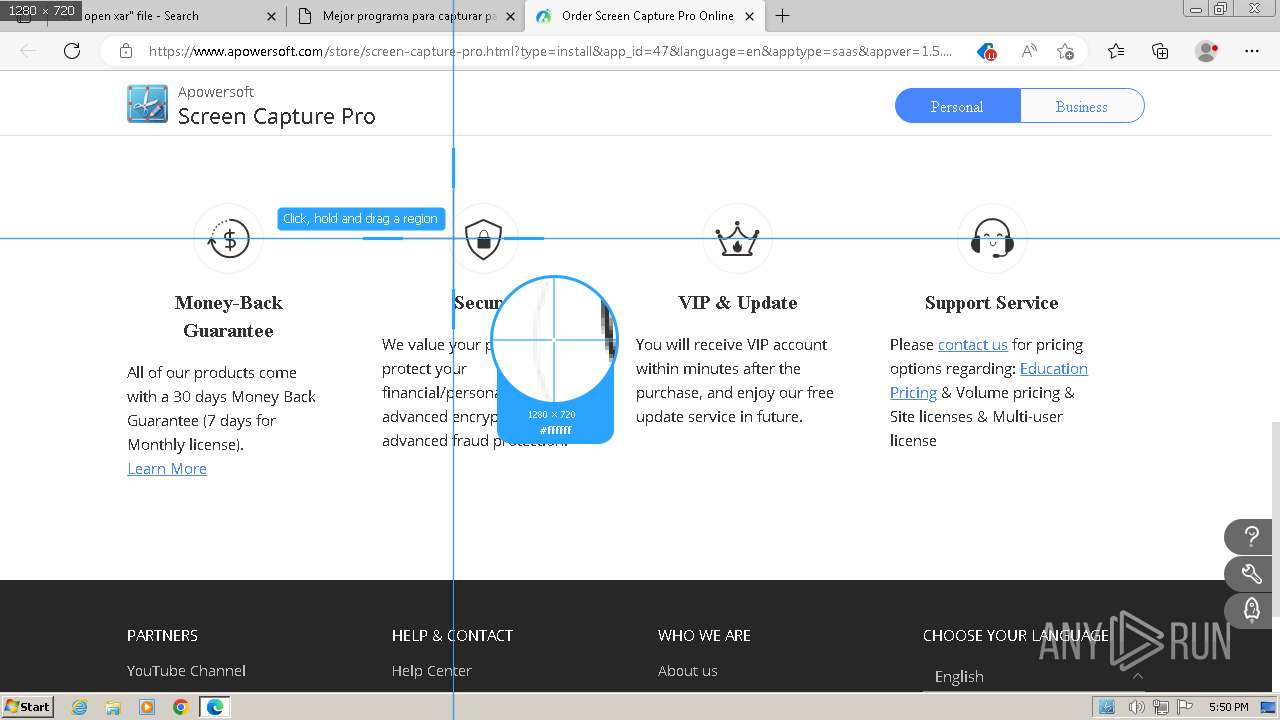Image resolution: width=1280 pixels, height=720 pixels.
Task: Click the WHO WE ARE footer heading
Action: (704, 635)
